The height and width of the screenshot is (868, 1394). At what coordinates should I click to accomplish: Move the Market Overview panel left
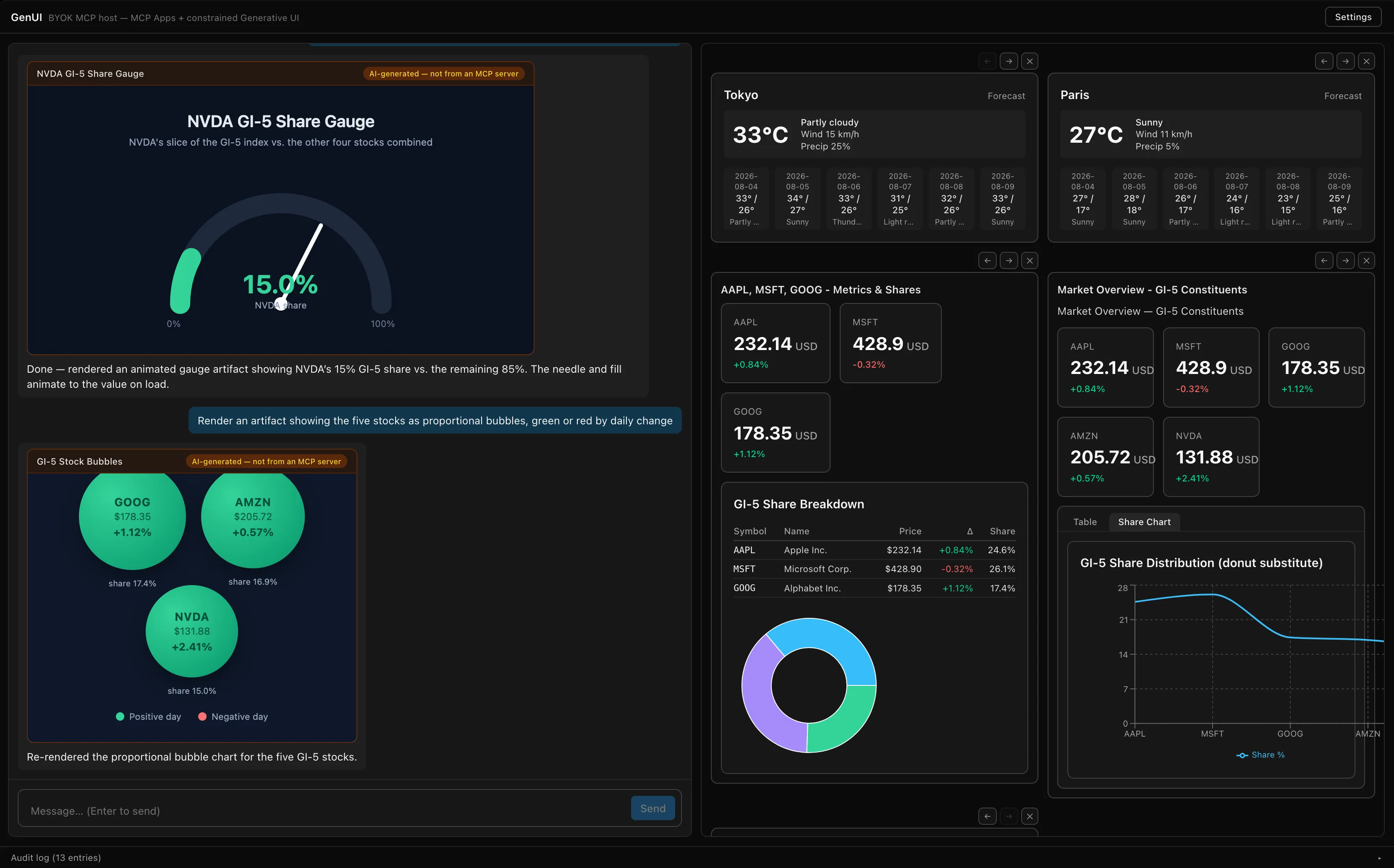click(1325, 261)
